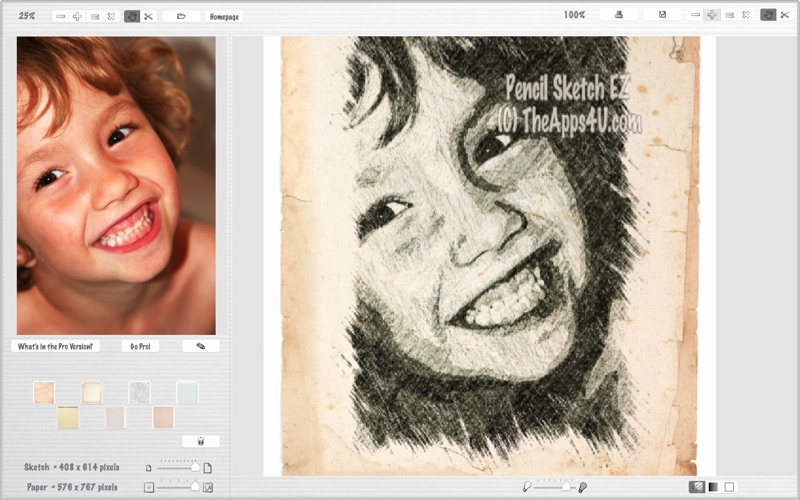Image resolution: width=800 pixels, height=500 pixels.
Task: Zoom out the source photo with left minus
Action: (61, 16)
